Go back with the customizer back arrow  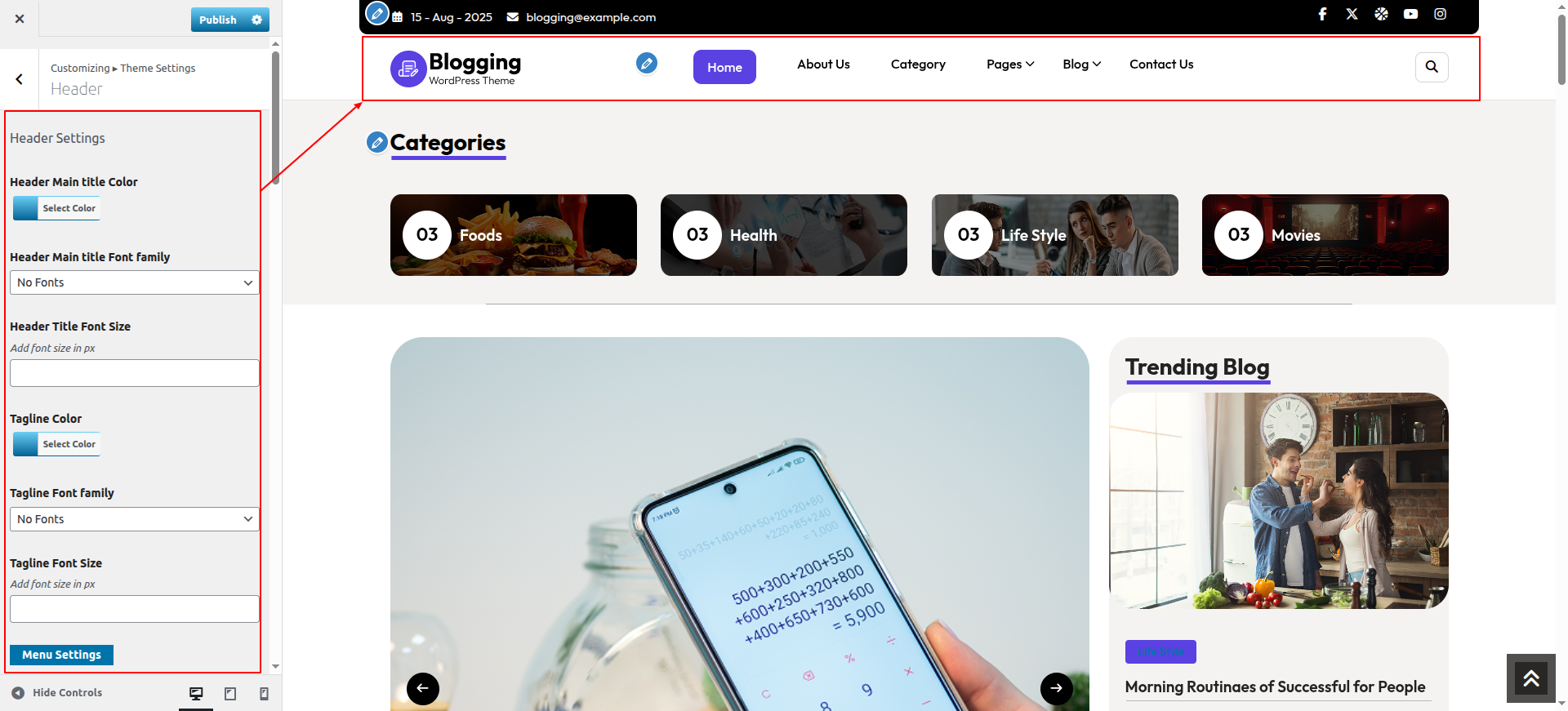coord(19,79)
